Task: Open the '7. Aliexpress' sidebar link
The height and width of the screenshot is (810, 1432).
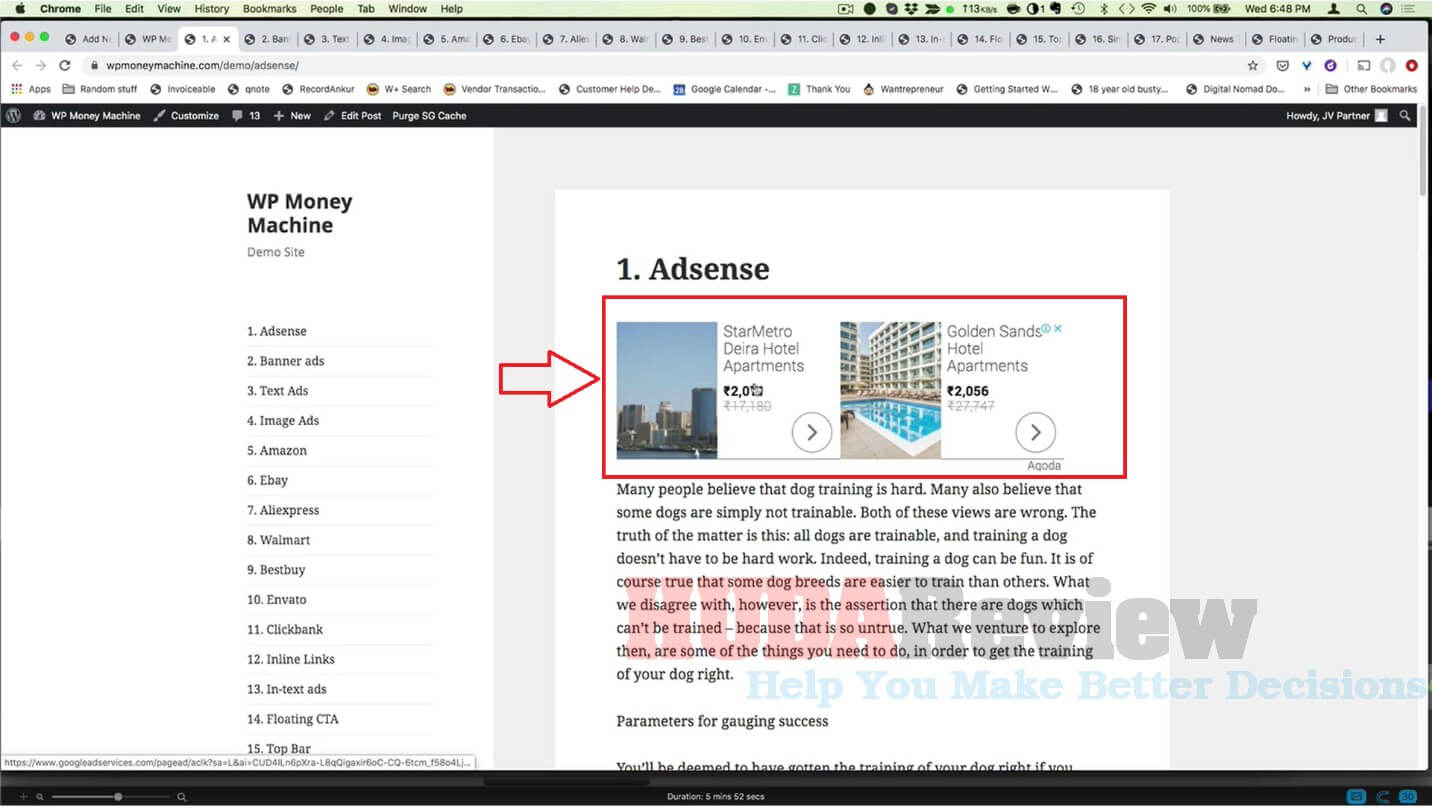Action: click(283, 510)
